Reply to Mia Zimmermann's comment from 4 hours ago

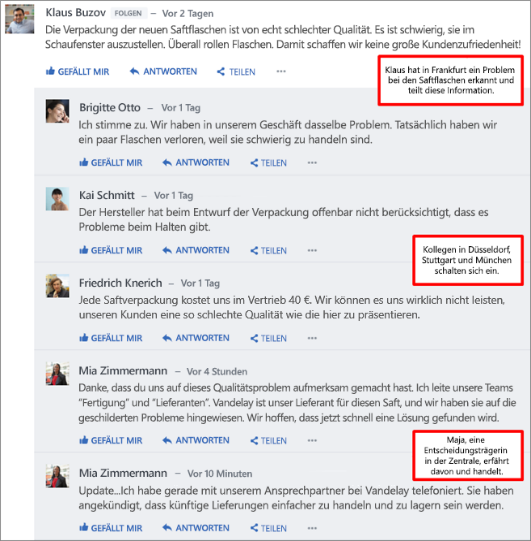pyautogui.click(x=196, y=440)
